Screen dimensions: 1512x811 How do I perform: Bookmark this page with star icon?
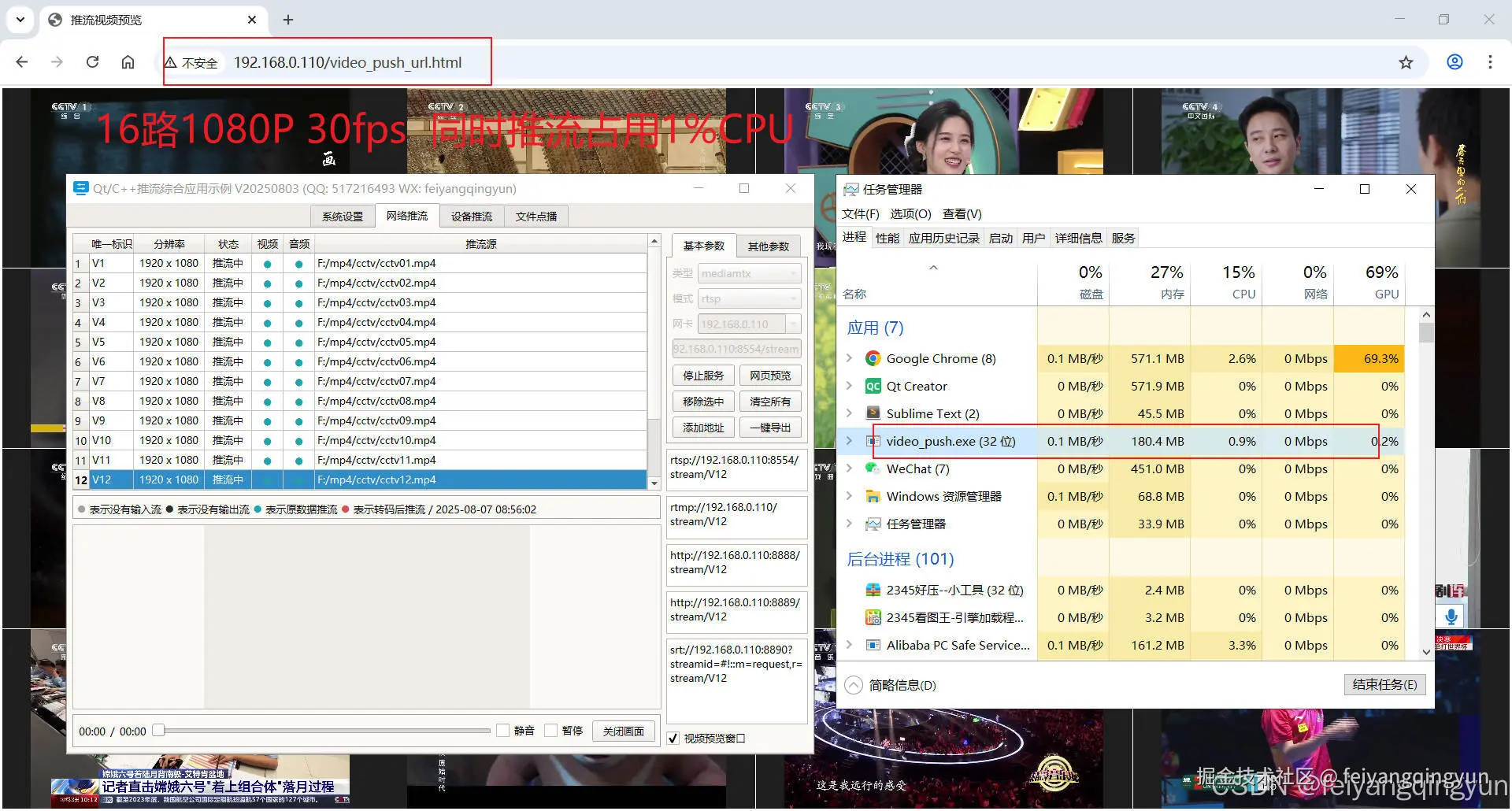click(x=1406, y=62)
